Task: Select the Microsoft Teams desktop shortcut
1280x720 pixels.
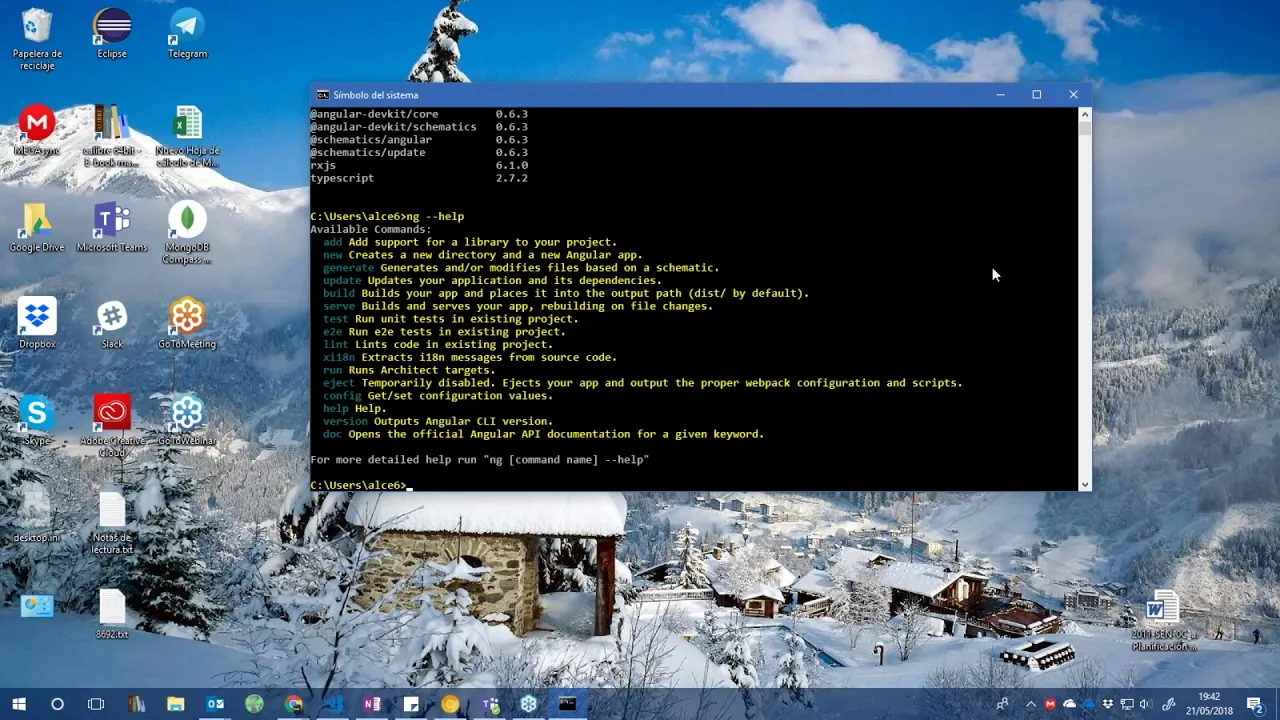Action: (112, 227)
